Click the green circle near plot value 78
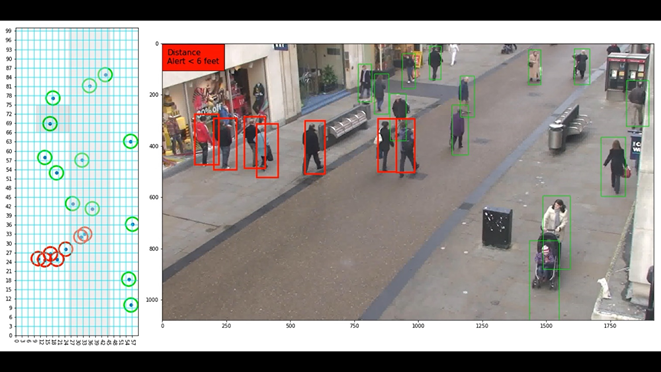Viewport: 661px width, 372px height. [x=53, y=98]
